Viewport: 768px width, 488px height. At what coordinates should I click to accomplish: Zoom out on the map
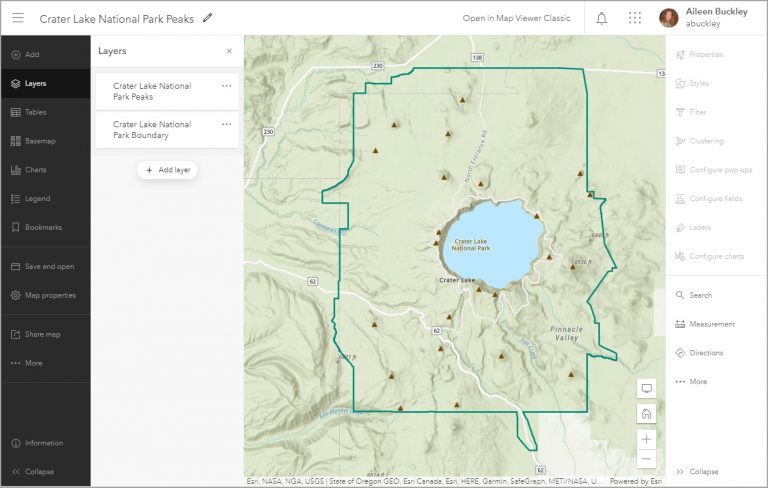coord(647,459)
